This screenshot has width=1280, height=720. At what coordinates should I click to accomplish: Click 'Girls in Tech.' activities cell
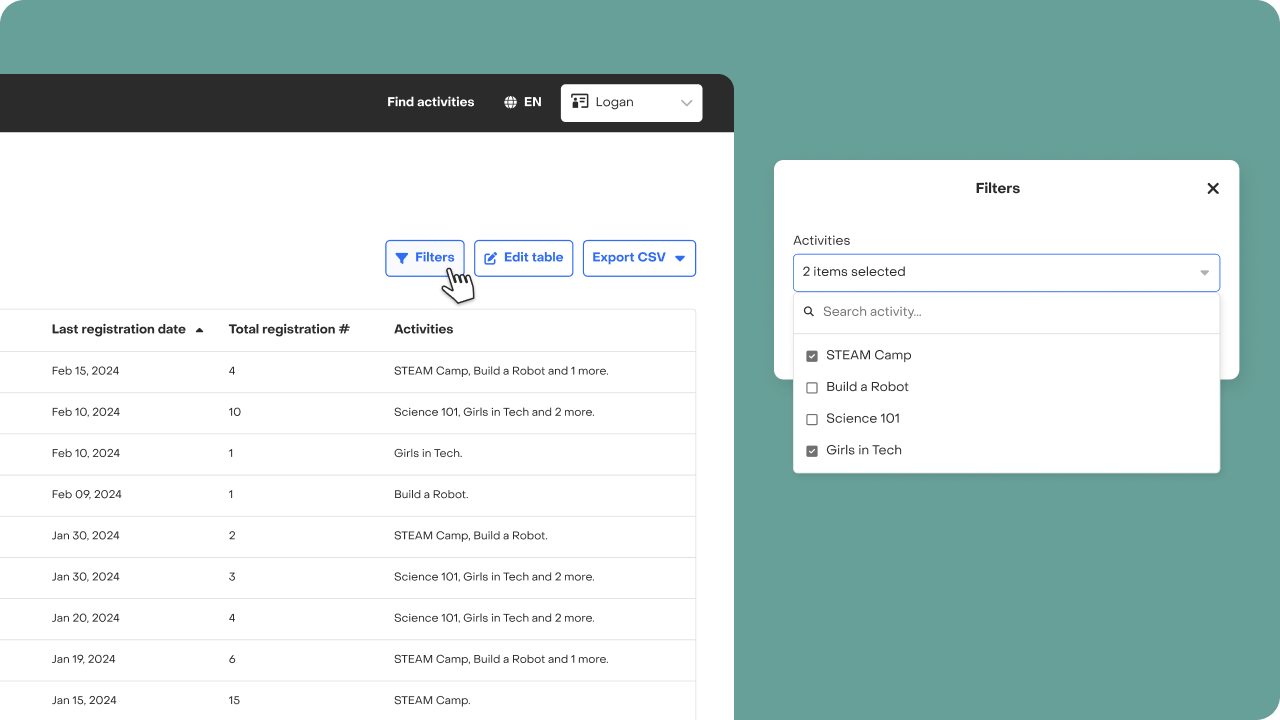pos(428,454)
